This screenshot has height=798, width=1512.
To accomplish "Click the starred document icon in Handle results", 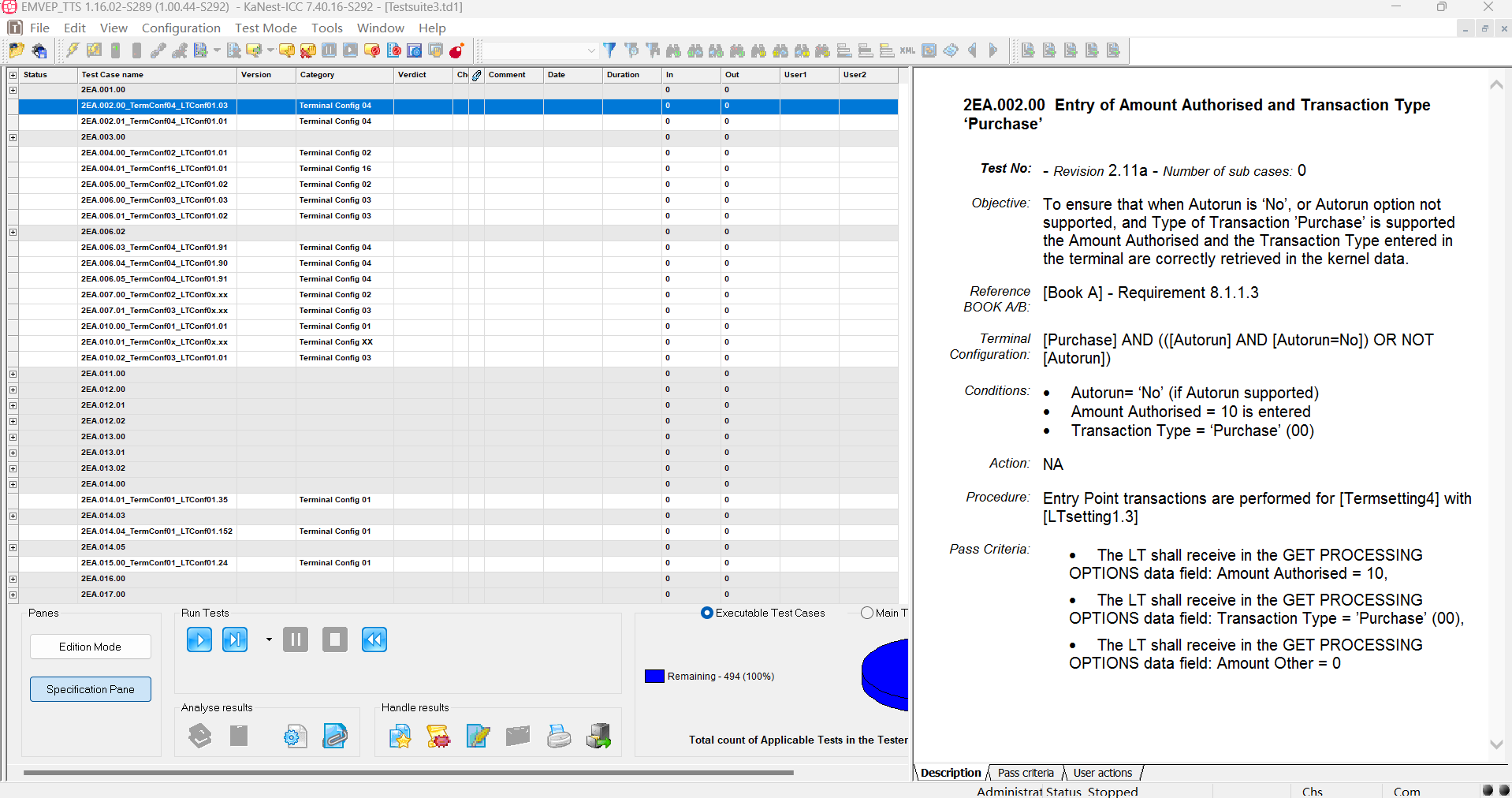I will click(x=400, y=736).
